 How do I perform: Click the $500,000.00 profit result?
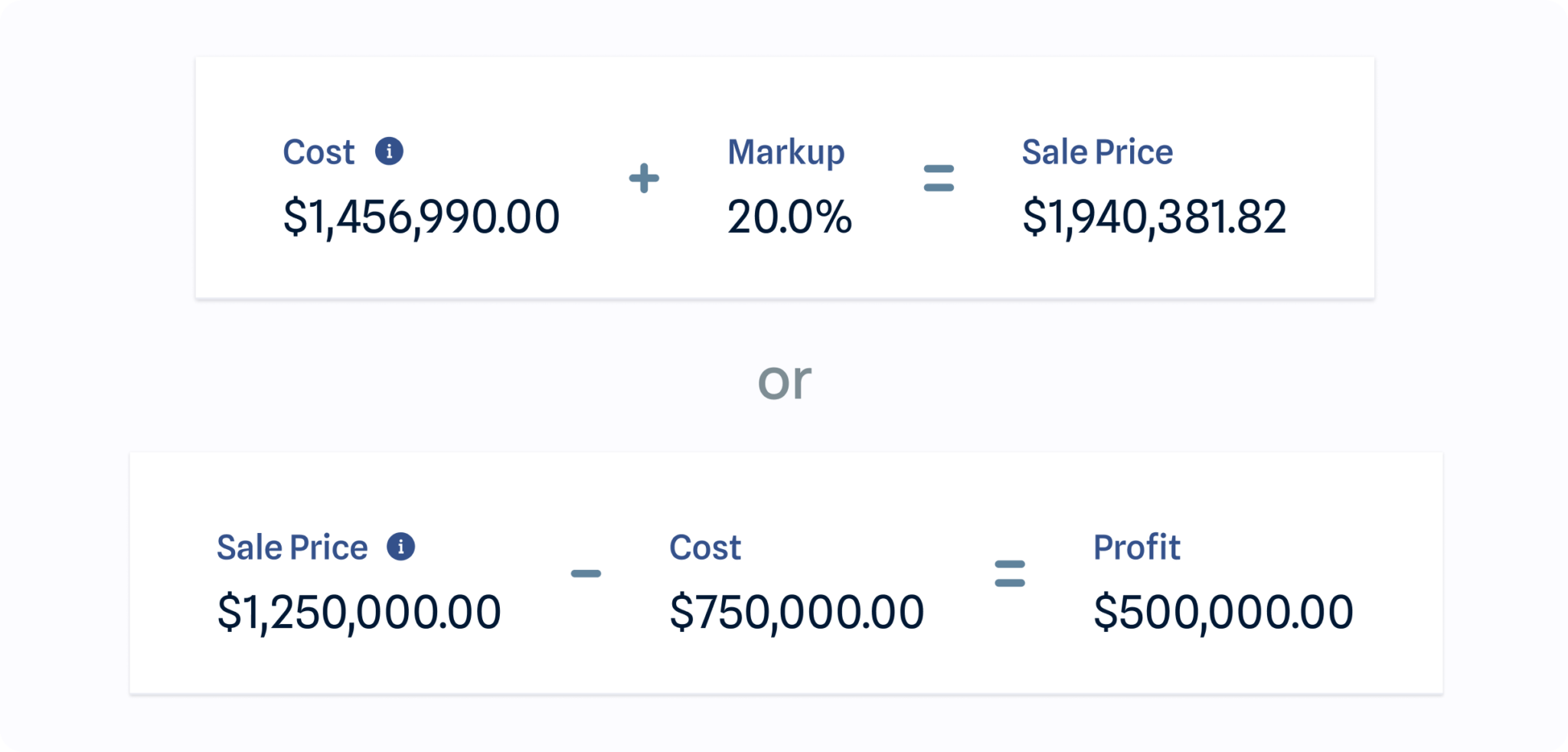tap(1223, 613)
